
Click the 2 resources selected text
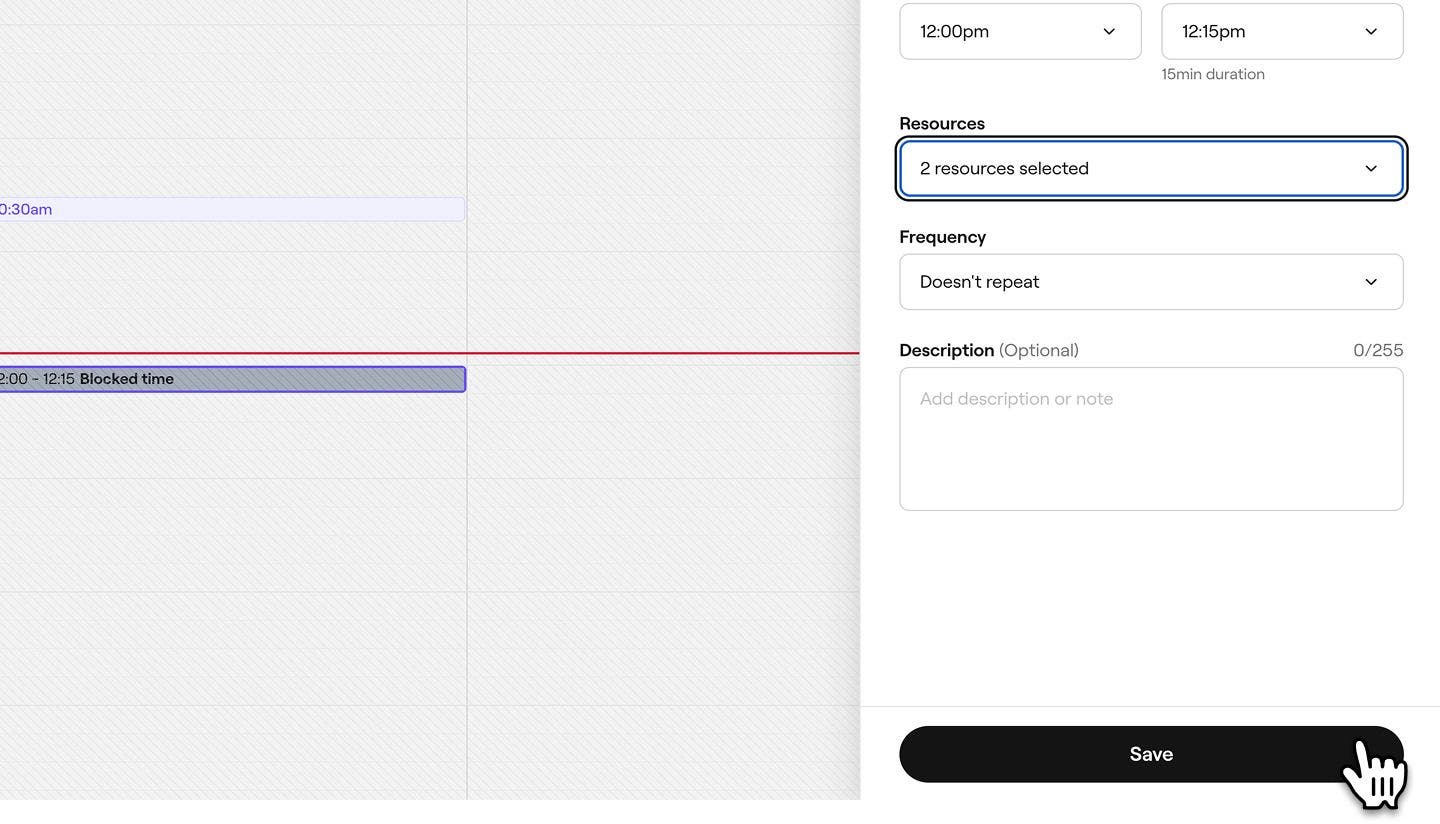tap(1003, 168)
